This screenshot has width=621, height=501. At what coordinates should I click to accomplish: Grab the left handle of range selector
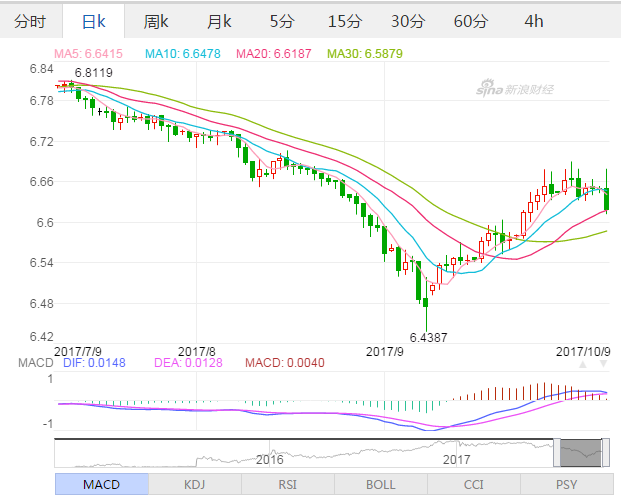(557, 452)
